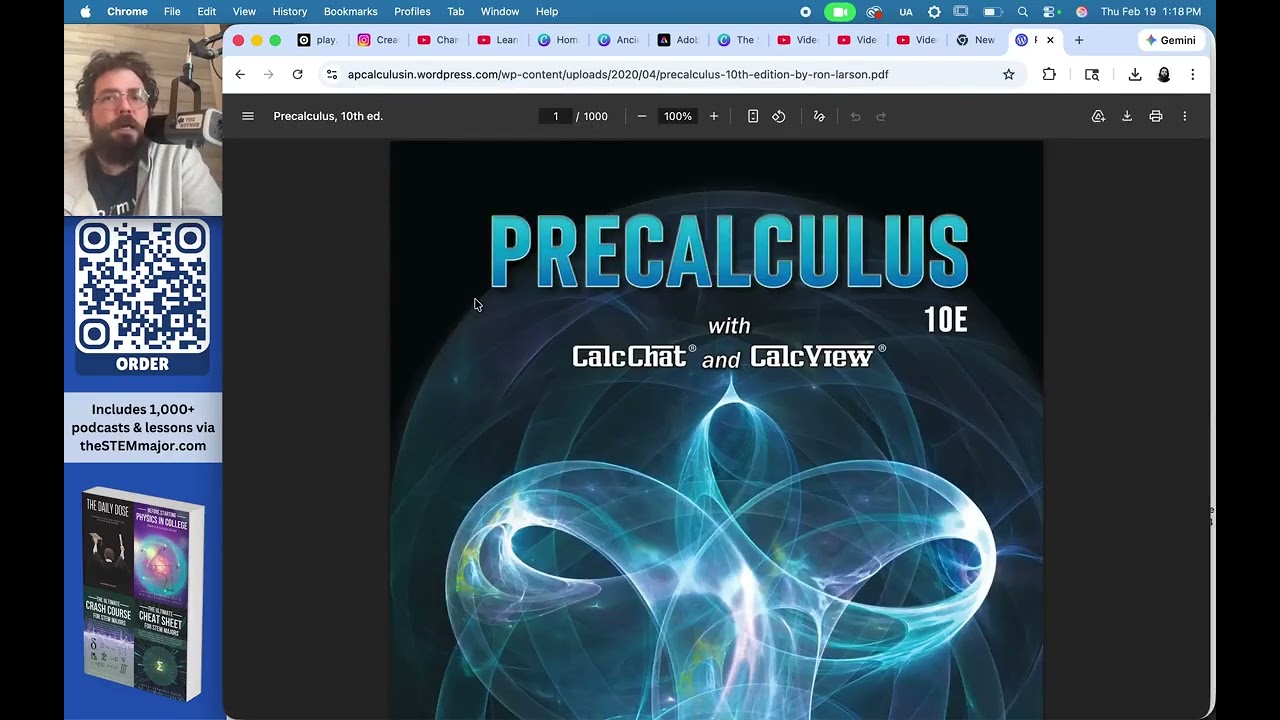Save the PDF to Google Drive

[1098, 116]
